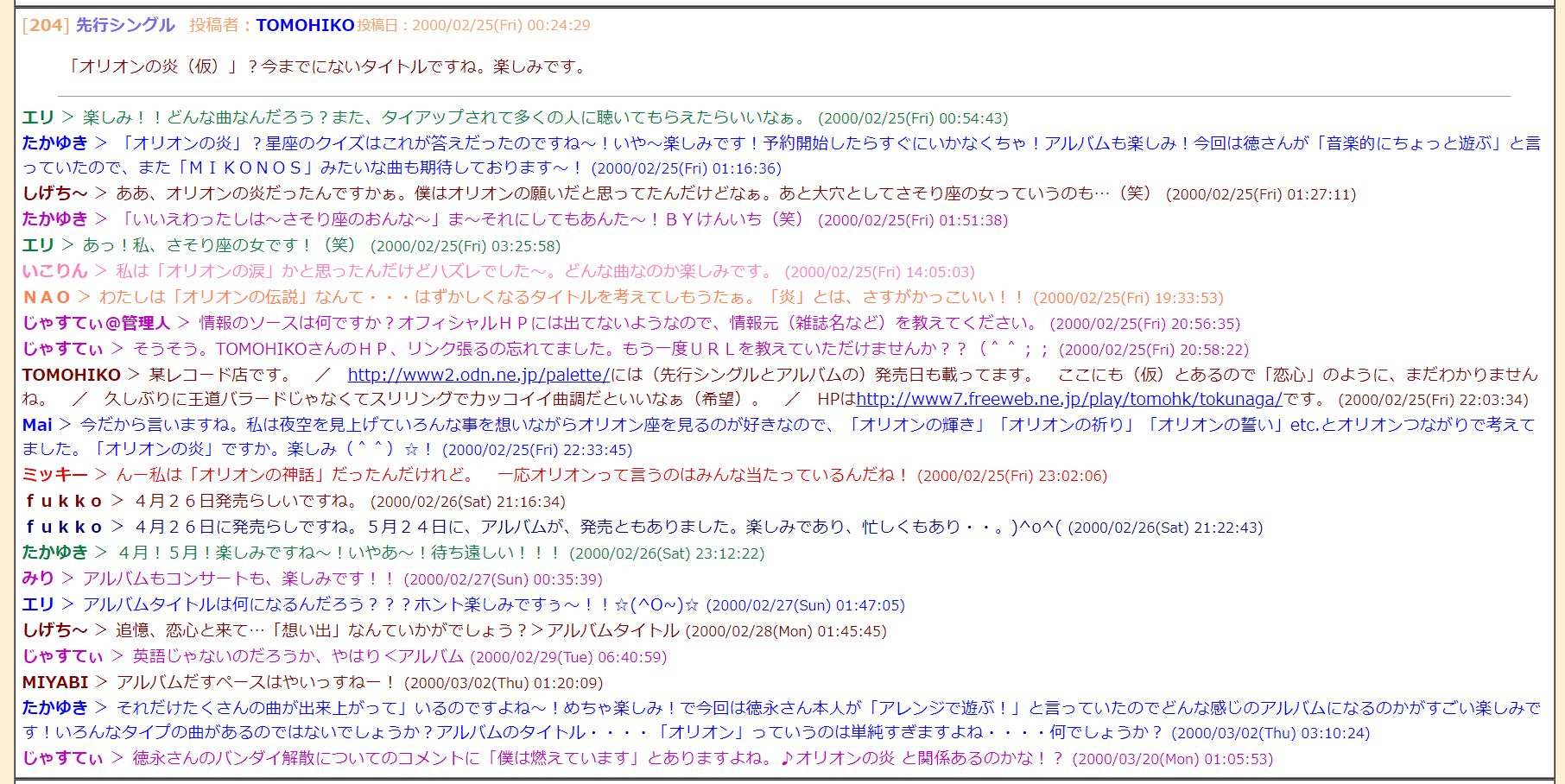Click ＮＡＯ's comment about オリオンの伝説

[x=561, y=297]
